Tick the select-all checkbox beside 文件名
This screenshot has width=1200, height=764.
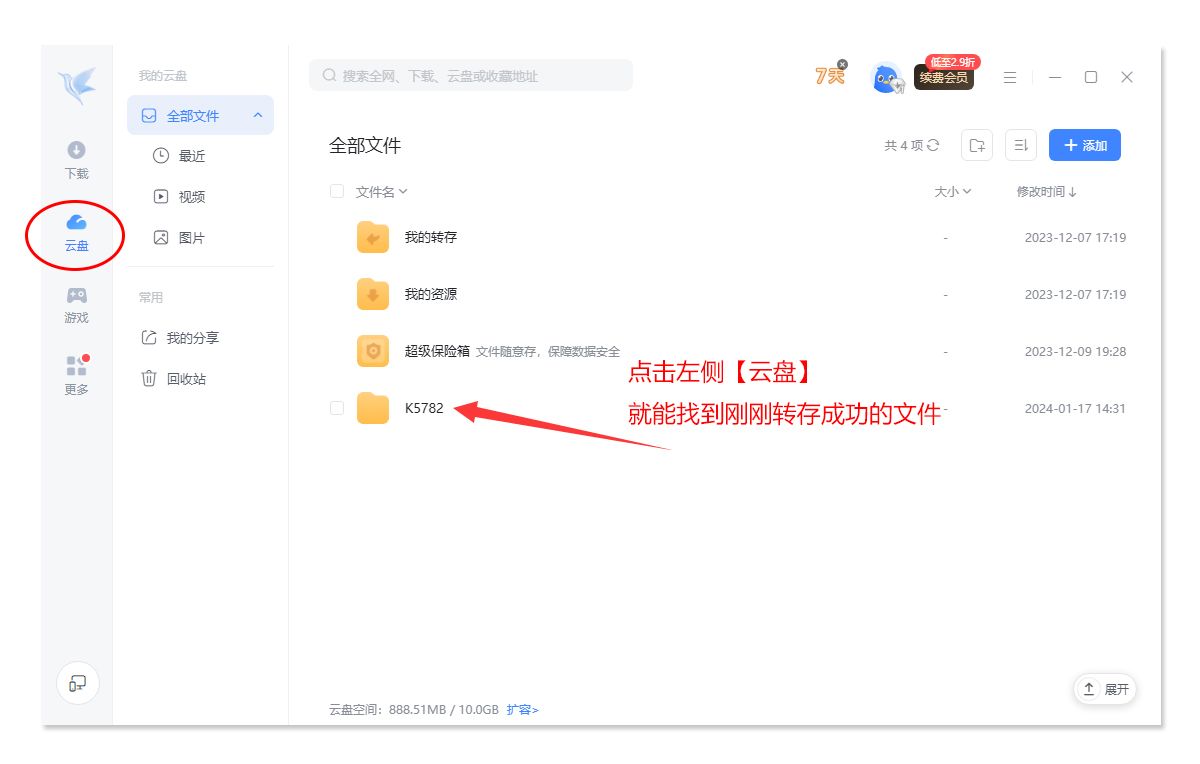[x=337, y=191]
